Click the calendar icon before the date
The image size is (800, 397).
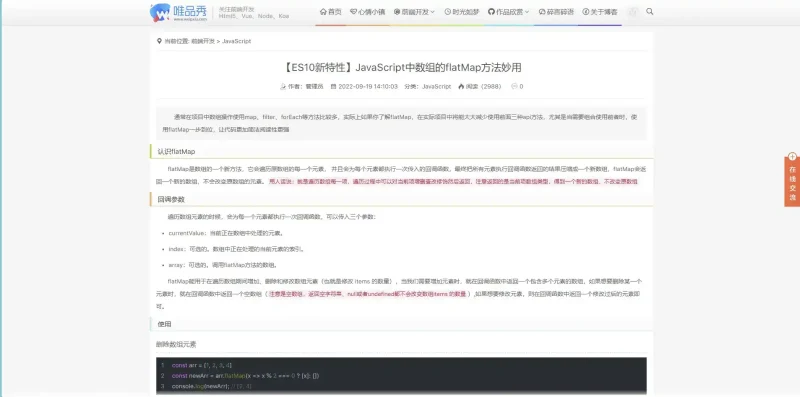pos(334,87)
